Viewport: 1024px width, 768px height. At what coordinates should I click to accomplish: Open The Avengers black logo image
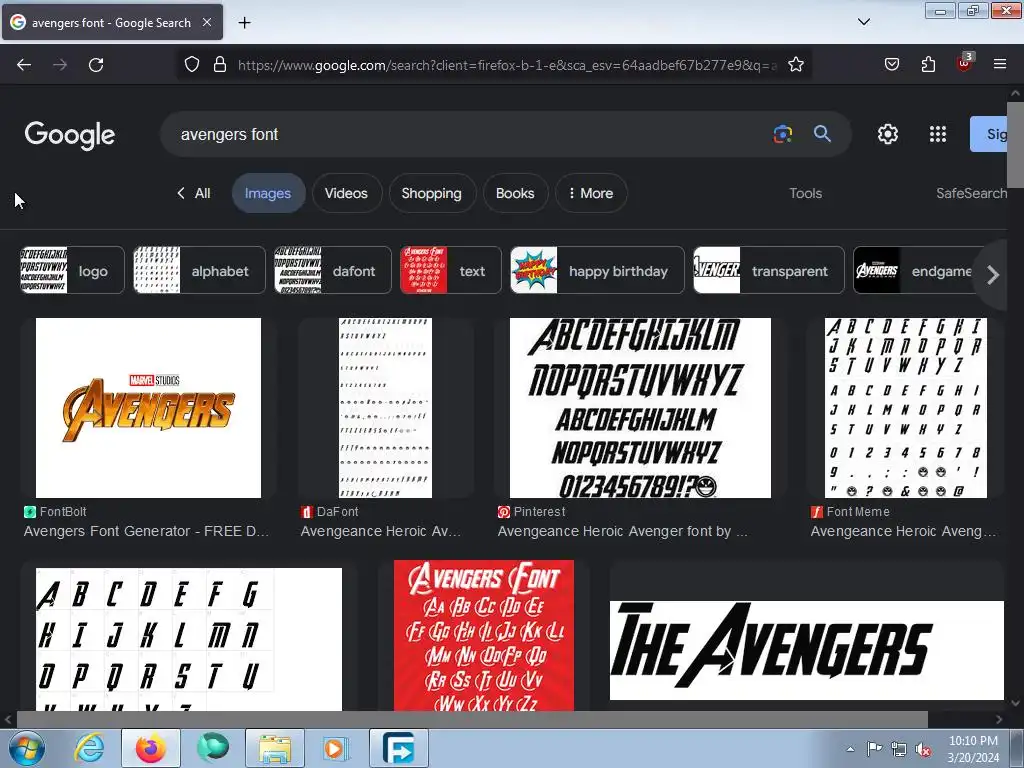(x=807, y=650)
